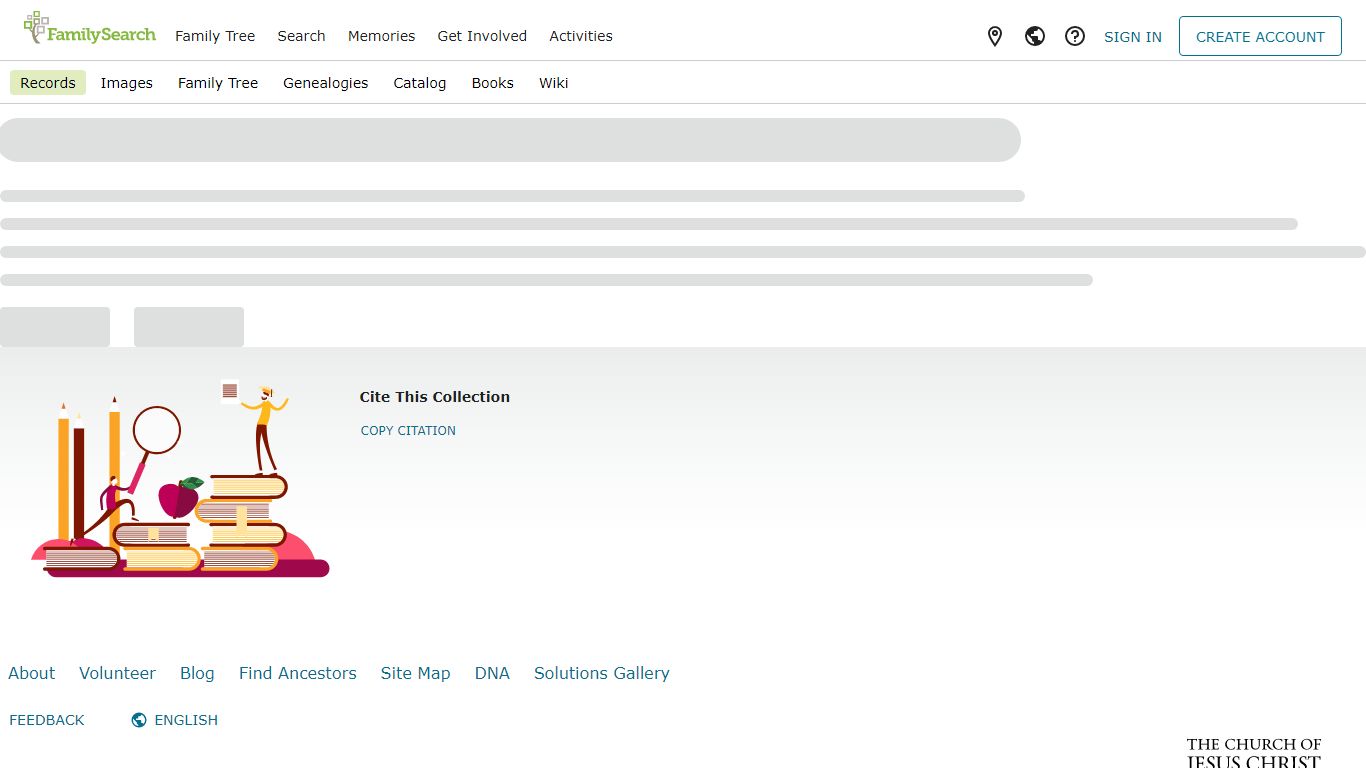This screenshot has width=1366, height=768.
Task: Open the Get Involved menu
Action: [482, 36]
